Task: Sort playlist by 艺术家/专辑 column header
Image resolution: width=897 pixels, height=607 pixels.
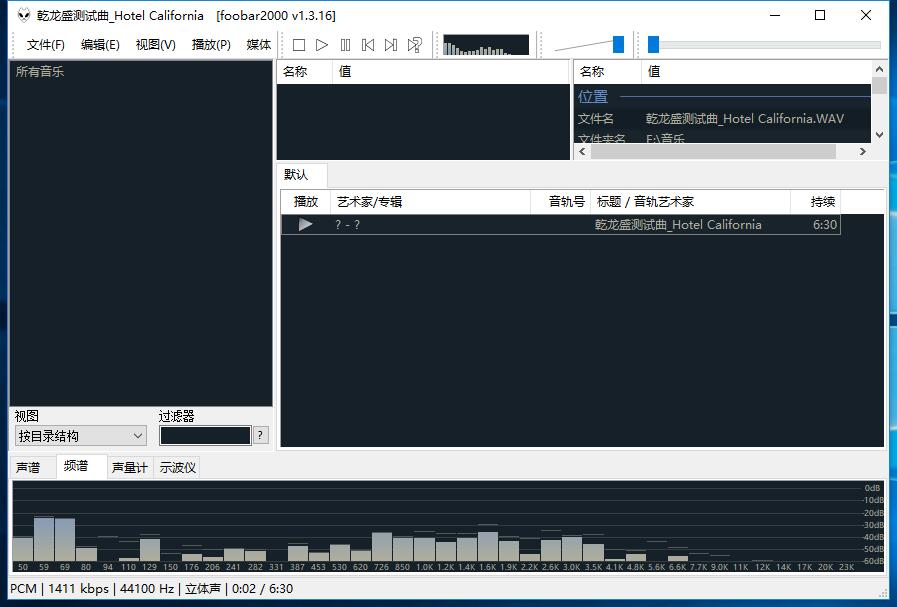Action: (x=430, y=201)
